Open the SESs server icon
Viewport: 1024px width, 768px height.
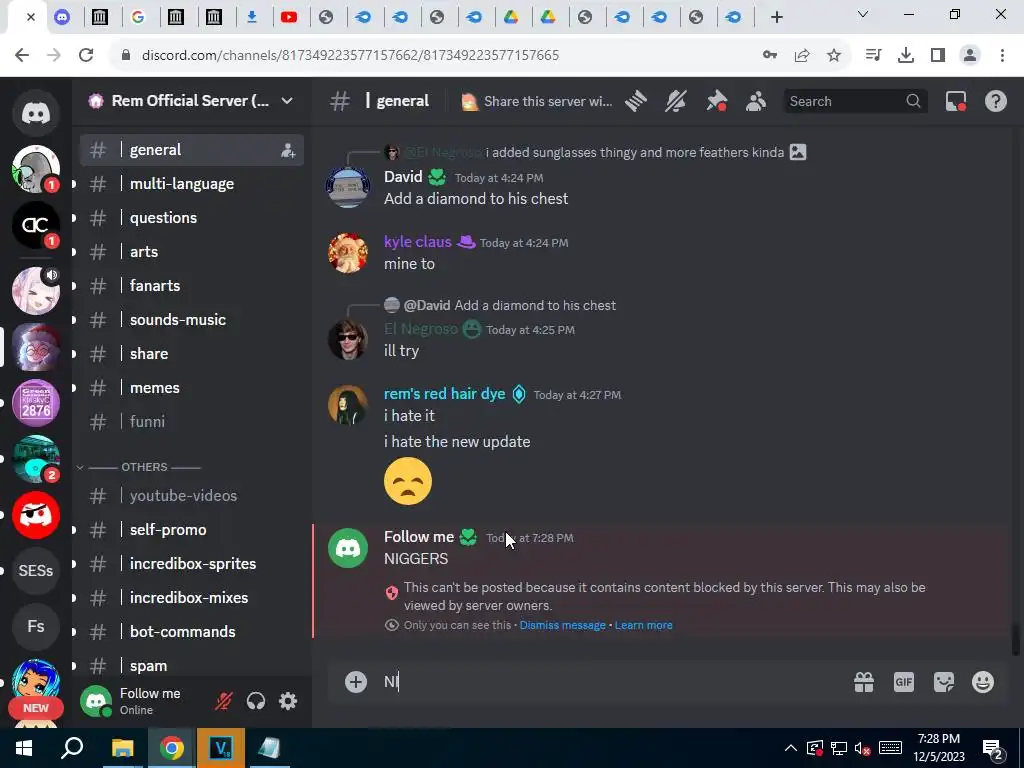point(36,571)
